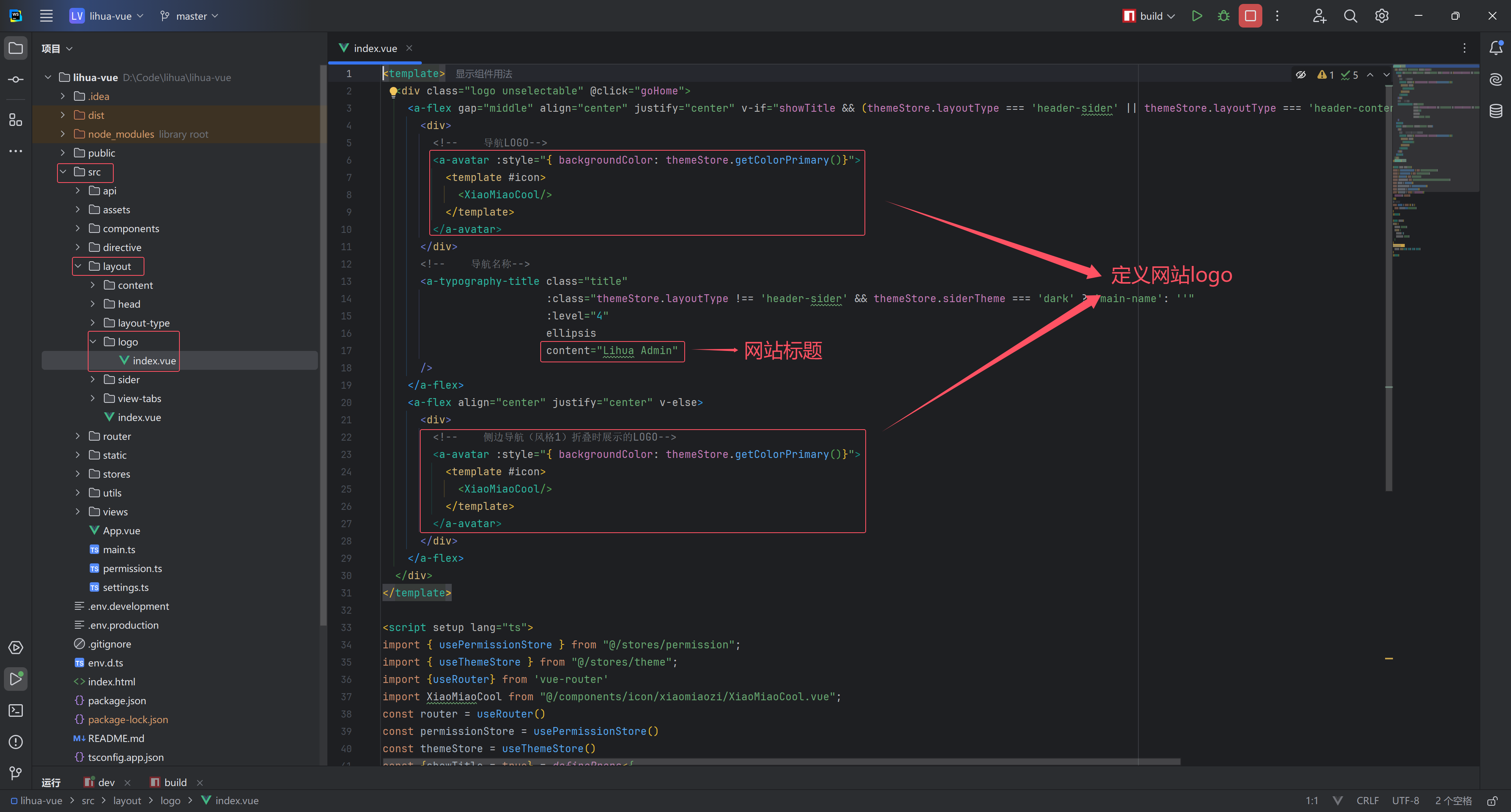
Task: Collapse the logo folder
Action: coord(93,342)
